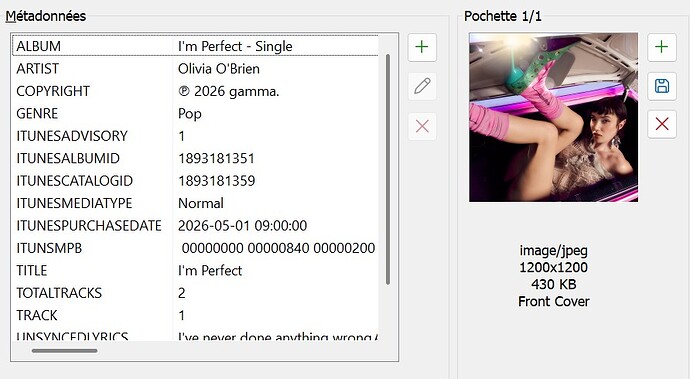
Task: Select the GENRE row
Action: 195,114
